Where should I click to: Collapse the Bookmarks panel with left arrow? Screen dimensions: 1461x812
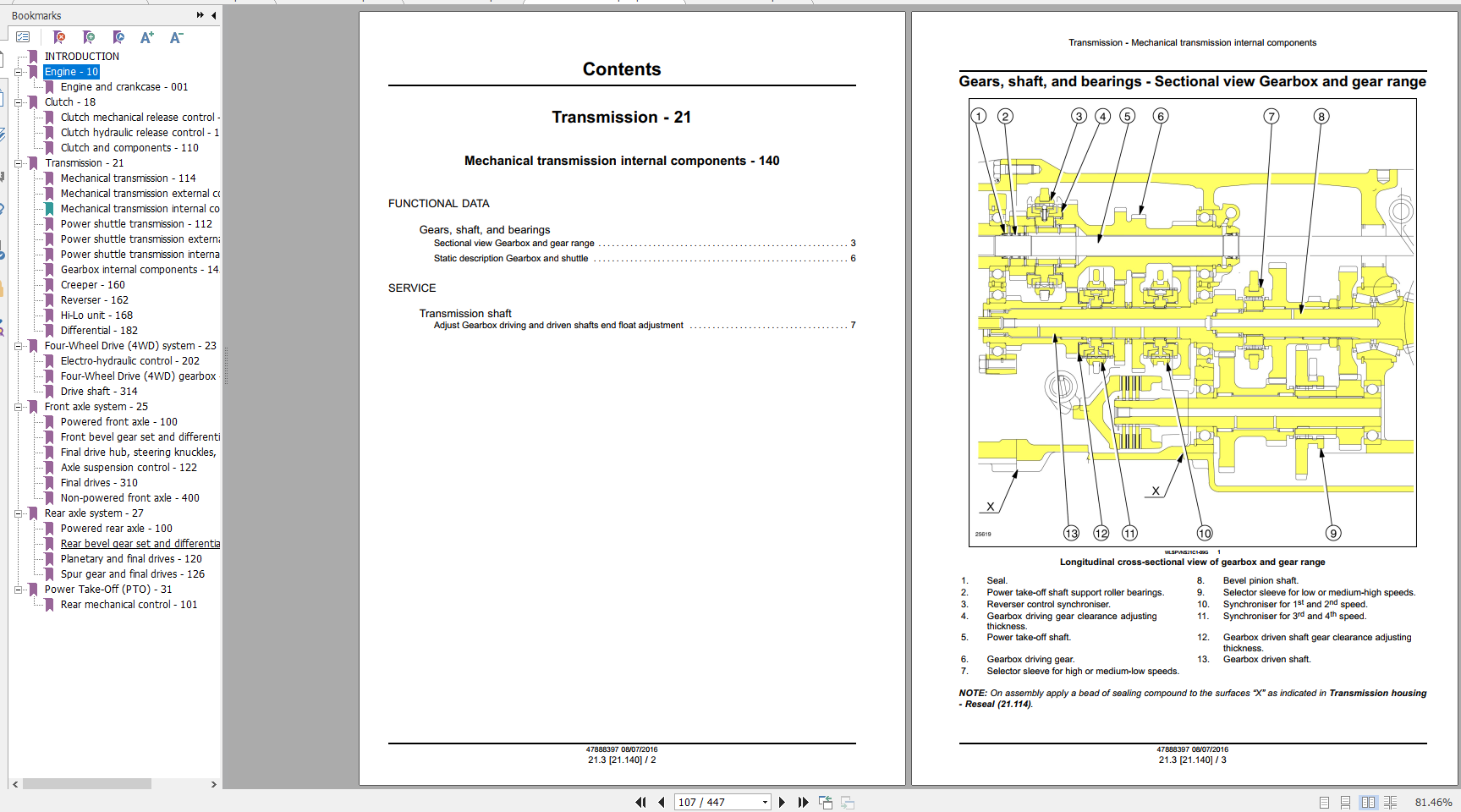pos(213,15)
